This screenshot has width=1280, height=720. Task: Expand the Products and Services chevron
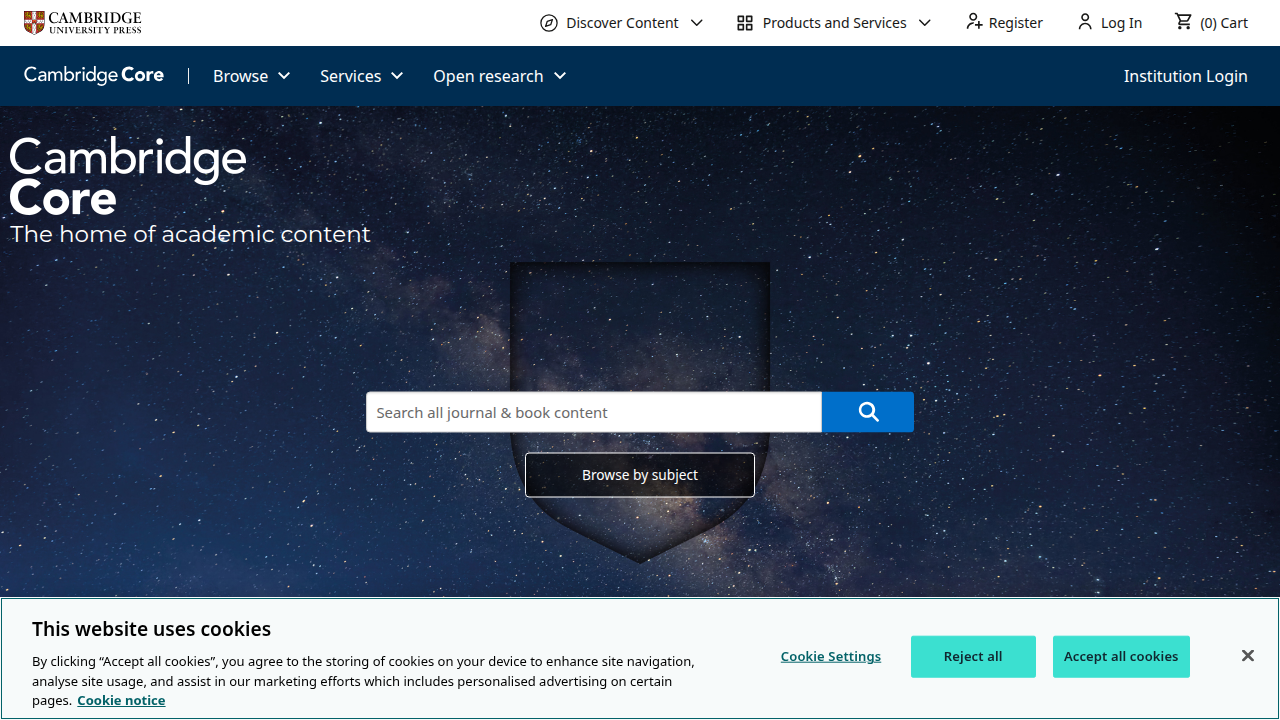(x=925, y=23)
